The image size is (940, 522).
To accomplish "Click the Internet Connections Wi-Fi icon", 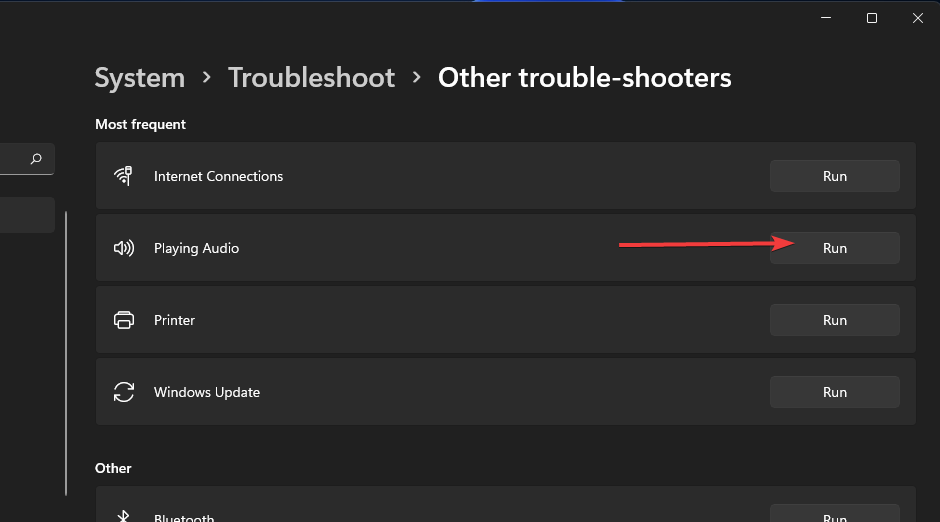I will 124,176.
